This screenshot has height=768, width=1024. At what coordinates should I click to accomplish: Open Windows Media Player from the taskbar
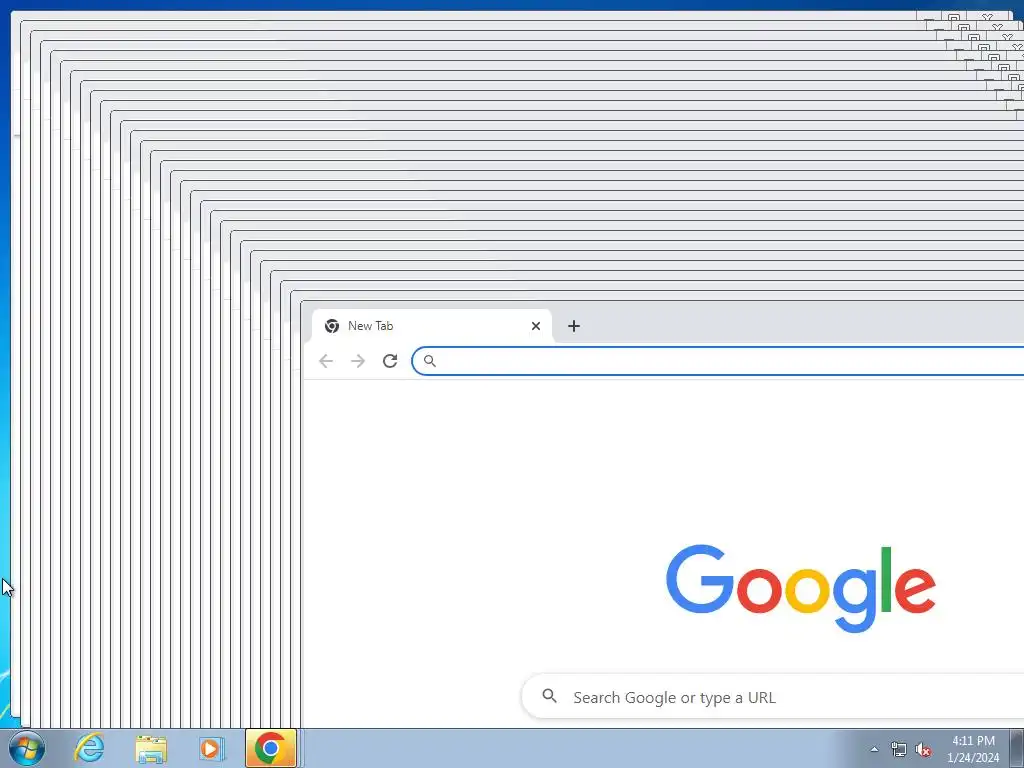[211, 748]
